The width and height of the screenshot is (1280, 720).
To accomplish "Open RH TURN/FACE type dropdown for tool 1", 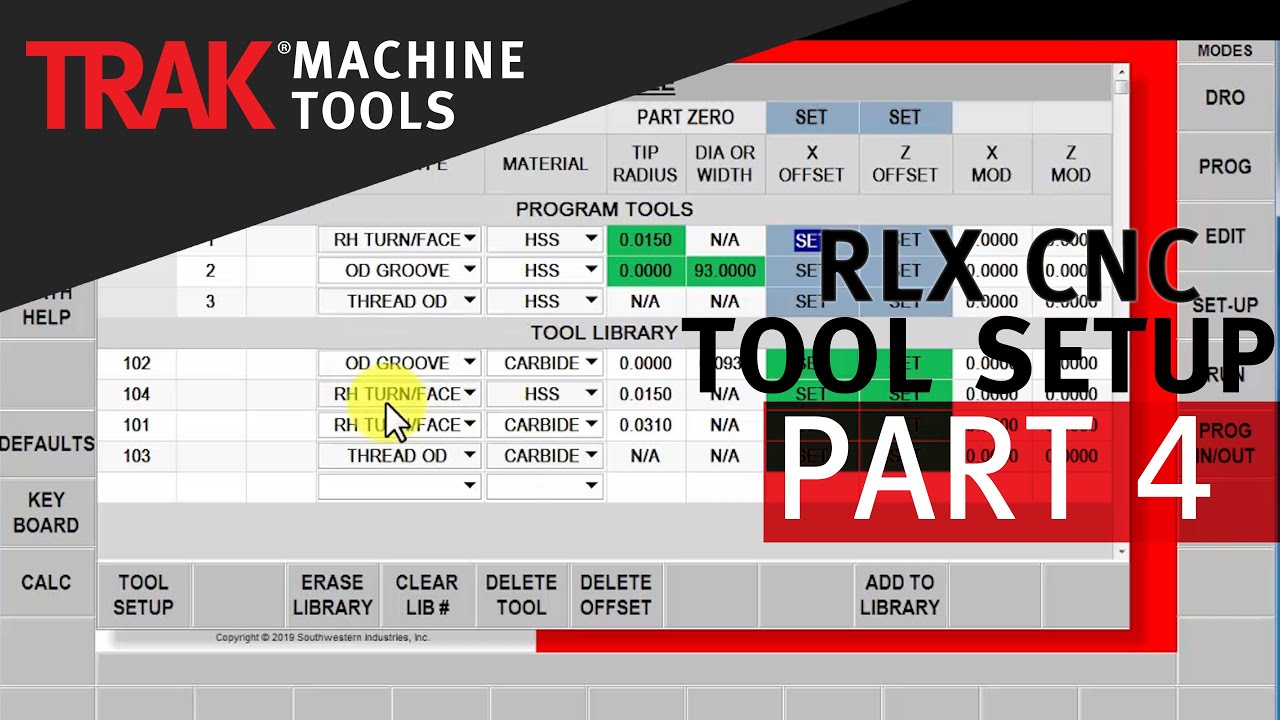I will pos(399,239).
